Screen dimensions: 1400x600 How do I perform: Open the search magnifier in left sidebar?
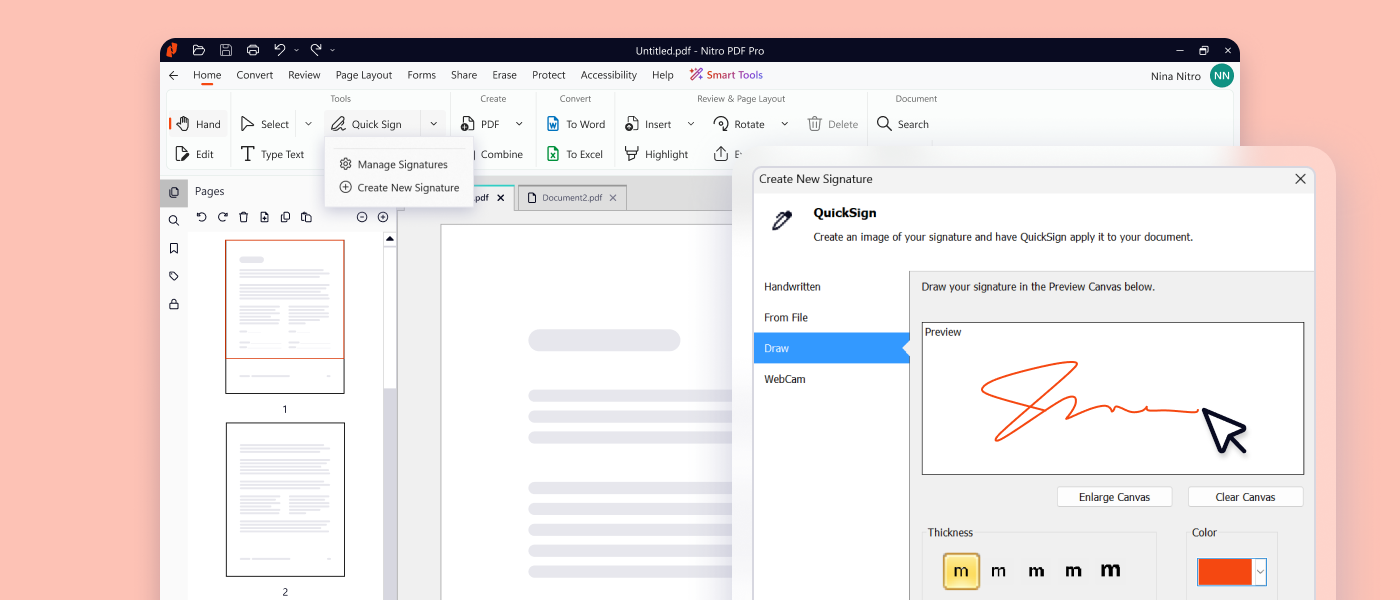pos(174,220)
